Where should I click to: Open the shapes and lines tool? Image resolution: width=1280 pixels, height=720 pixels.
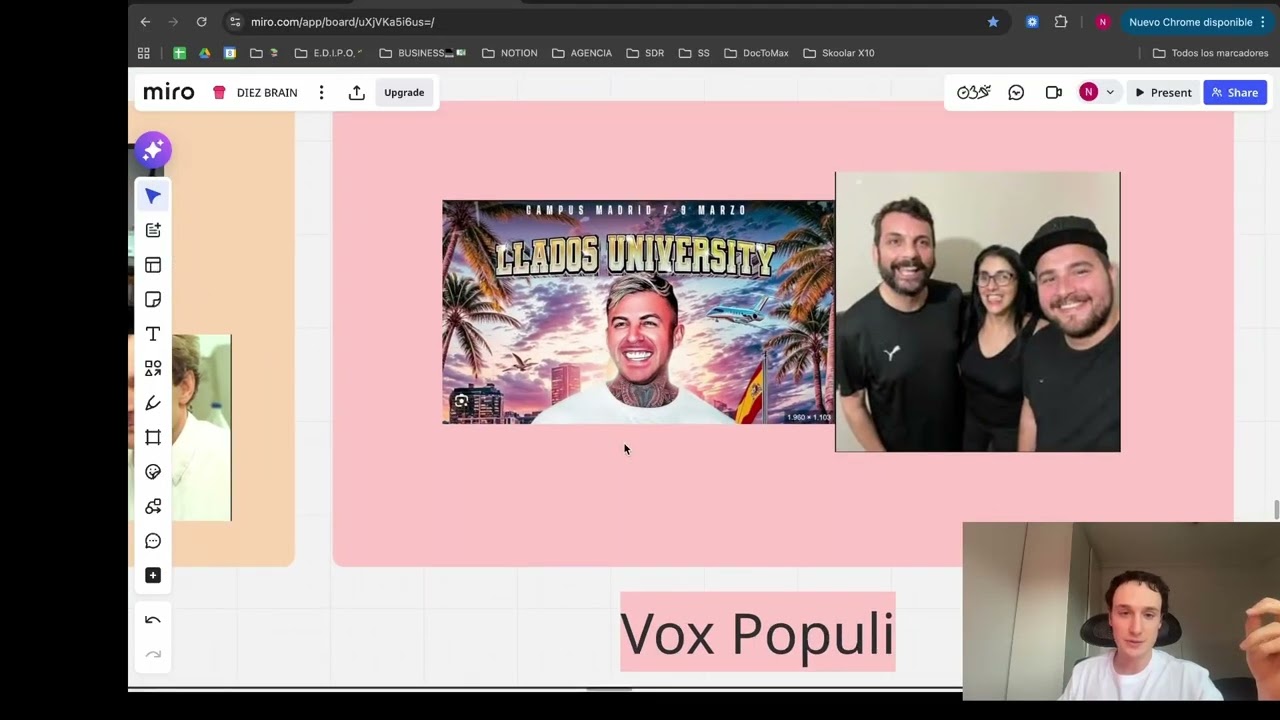153,369
